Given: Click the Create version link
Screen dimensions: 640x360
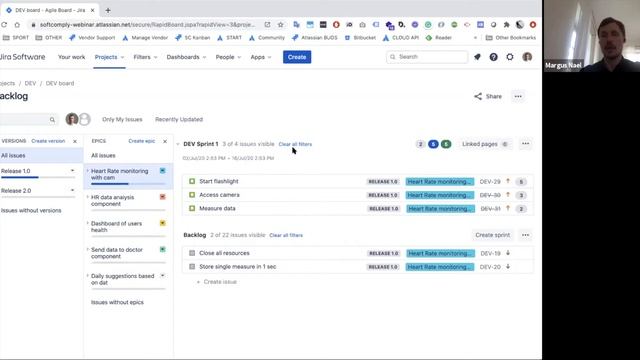Looking at the screenshot, I should (x=48, y=141).
